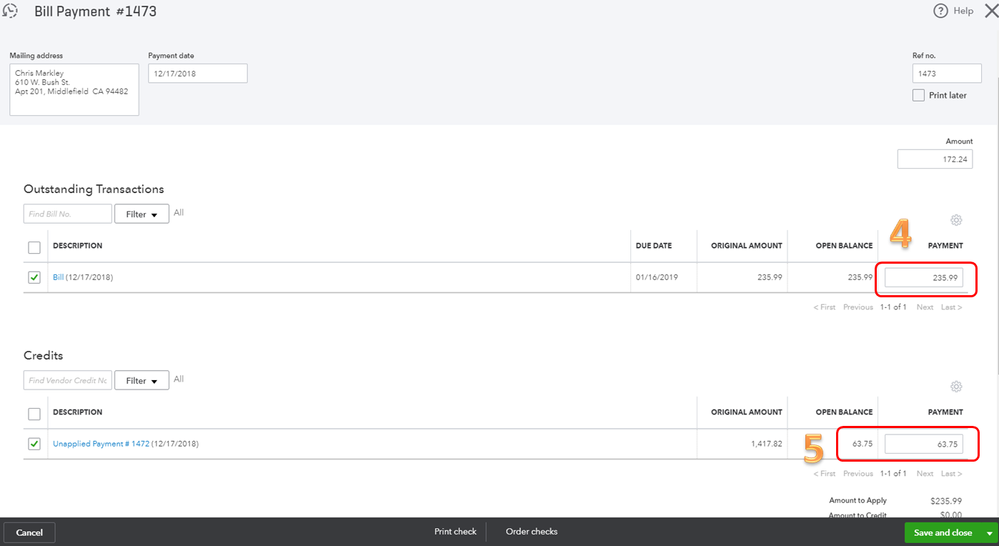The image size is (999, 546).
Task: Click the credit open balance 63.75 value
Action: tap(862, 443)
